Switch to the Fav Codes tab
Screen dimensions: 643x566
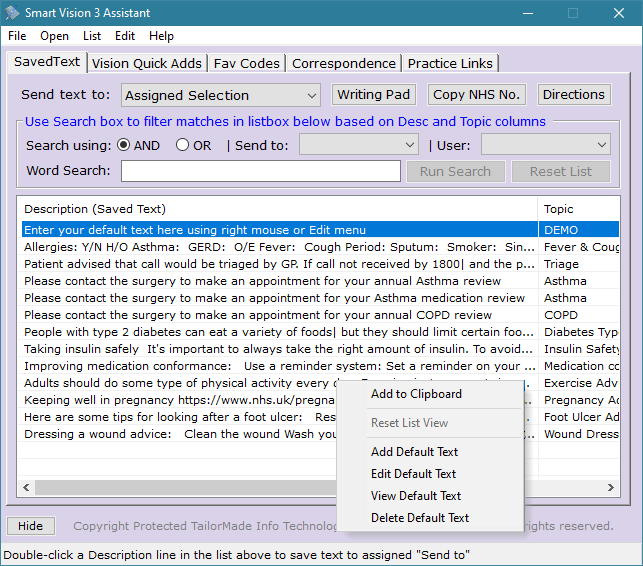pyautogui.click(x=246, y=64)
